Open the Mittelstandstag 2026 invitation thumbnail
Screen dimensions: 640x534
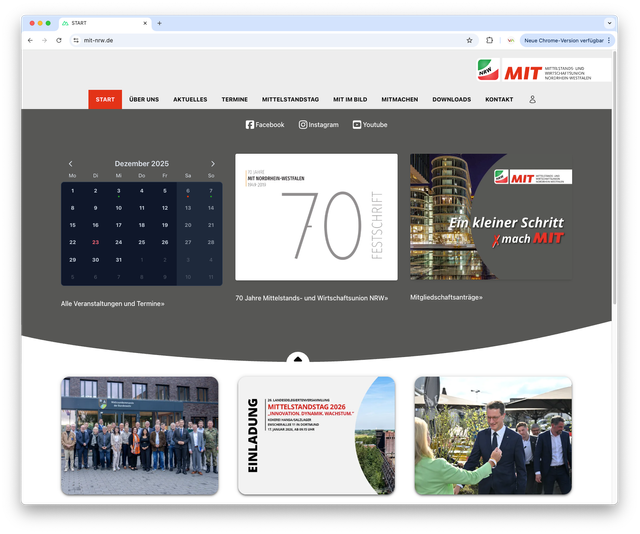pos(316,435)
